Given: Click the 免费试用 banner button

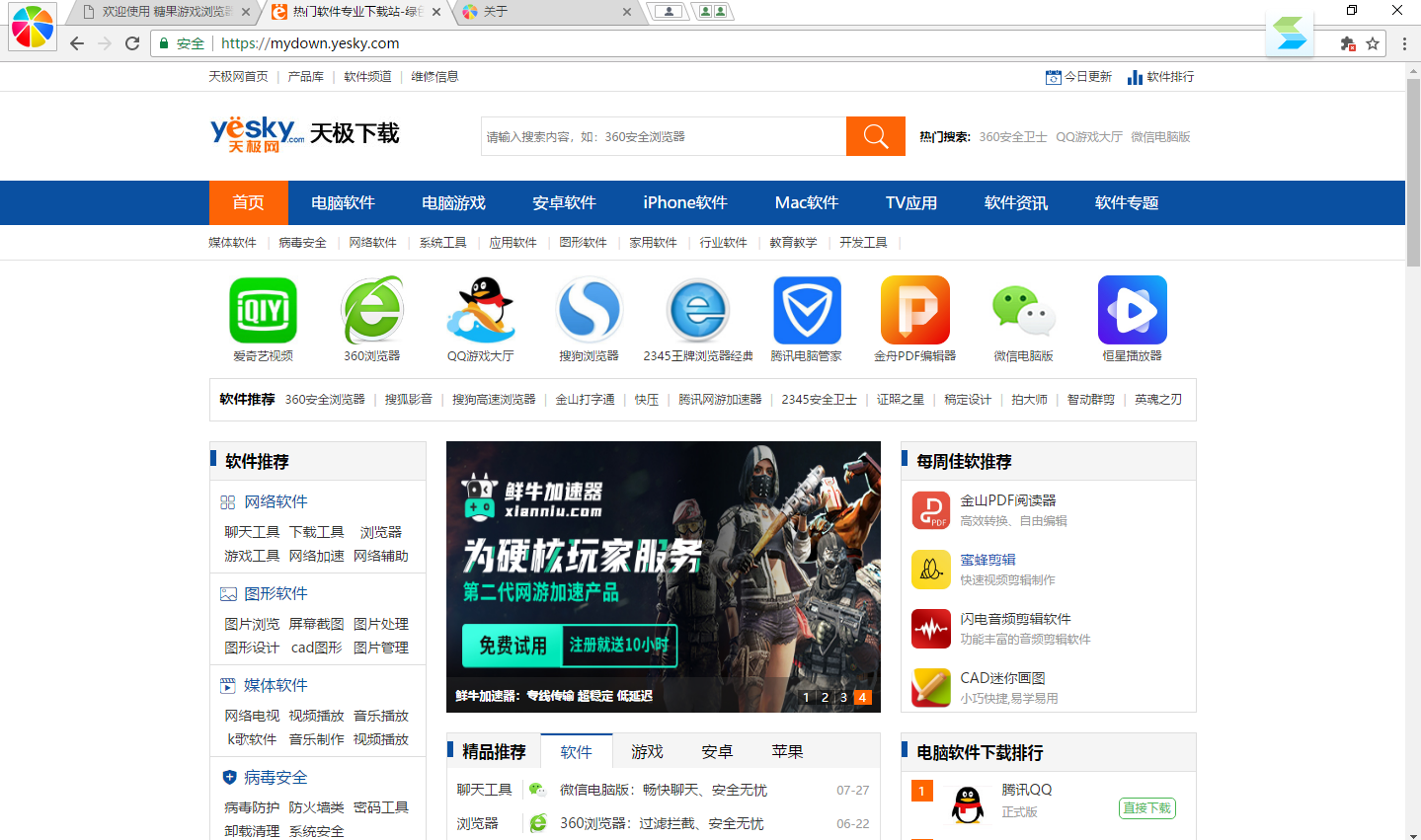Looking at the screenshot, I should coord(513,646).
